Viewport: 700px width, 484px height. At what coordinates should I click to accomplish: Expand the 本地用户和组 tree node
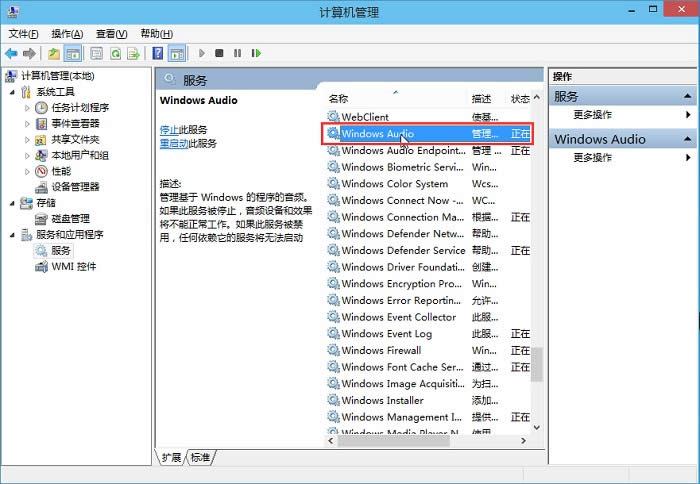pyautogui.click(x=28, y=156)
